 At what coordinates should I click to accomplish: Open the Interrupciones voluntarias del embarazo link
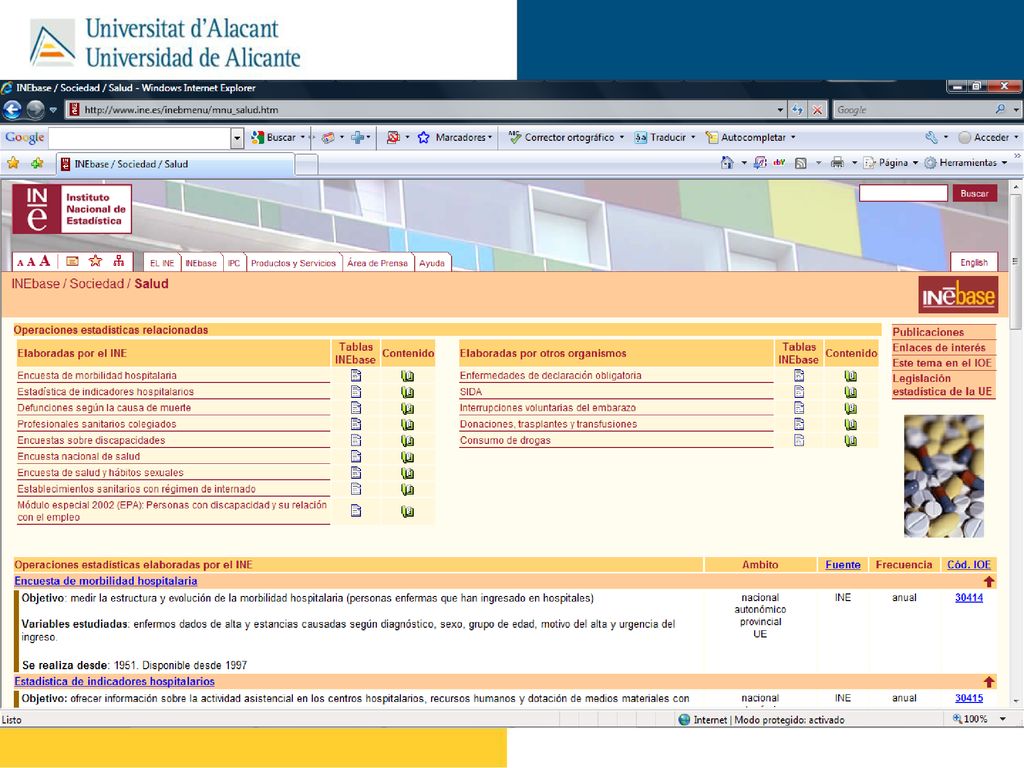pos(547,408)
